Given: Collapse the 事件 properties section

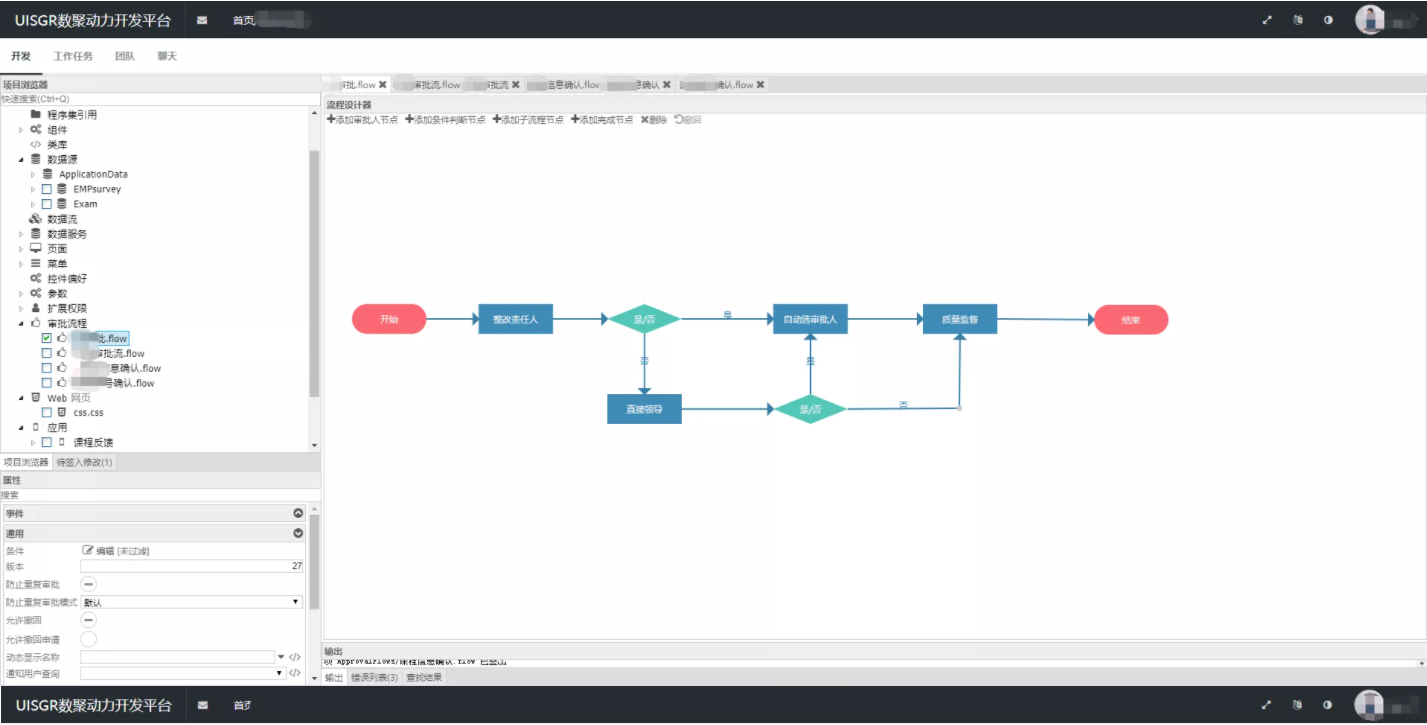Looking at the screenshot, I should [x=297, y=513].
